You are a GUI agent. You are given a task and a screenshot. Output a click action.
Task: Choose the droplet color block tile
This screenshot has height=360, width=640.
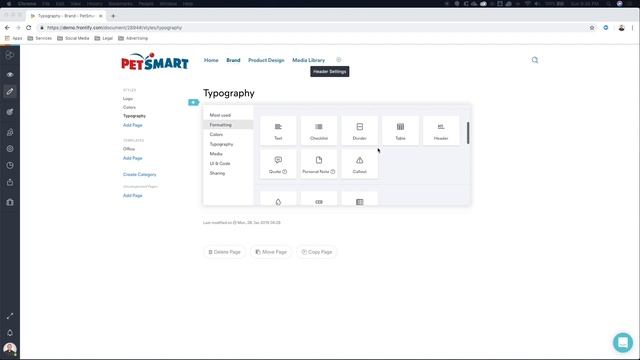tap(278, 199)
